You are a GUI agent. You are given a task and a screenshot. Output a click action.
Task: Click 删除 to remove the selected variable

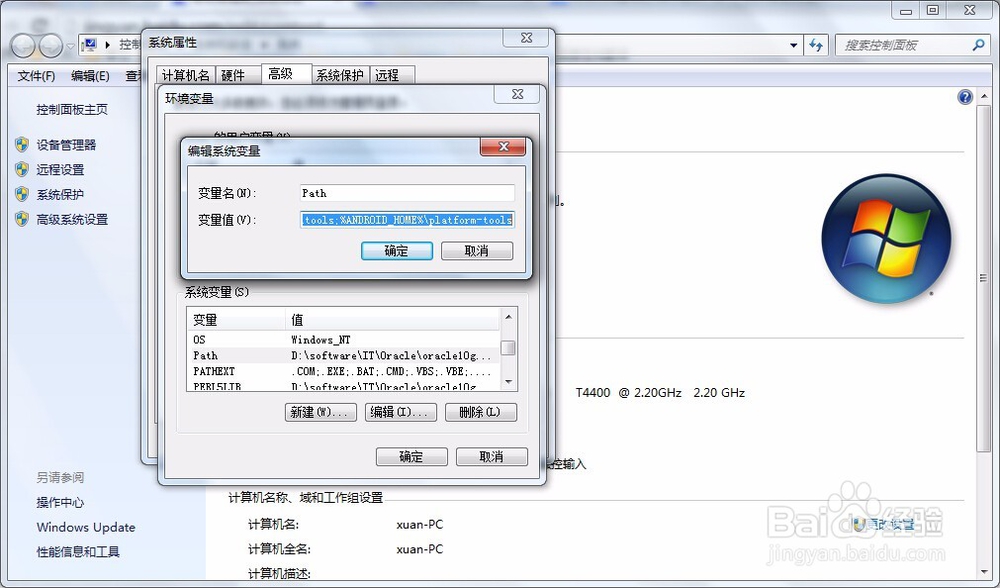click(x=481, y=412)
